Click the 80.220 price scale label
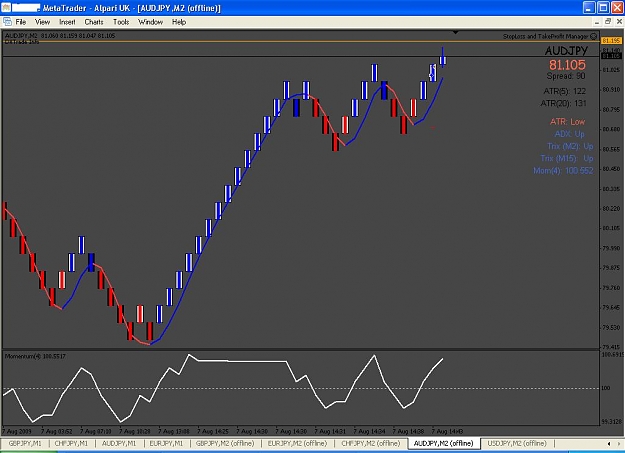Screen dimensions: 625x453 [x=611, y=209]
